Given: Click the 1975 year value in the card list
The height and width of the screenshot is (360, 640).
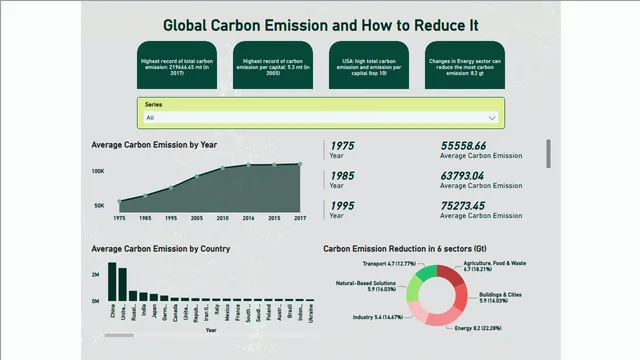Looking at the screenshot, I should tap(342, 146).
